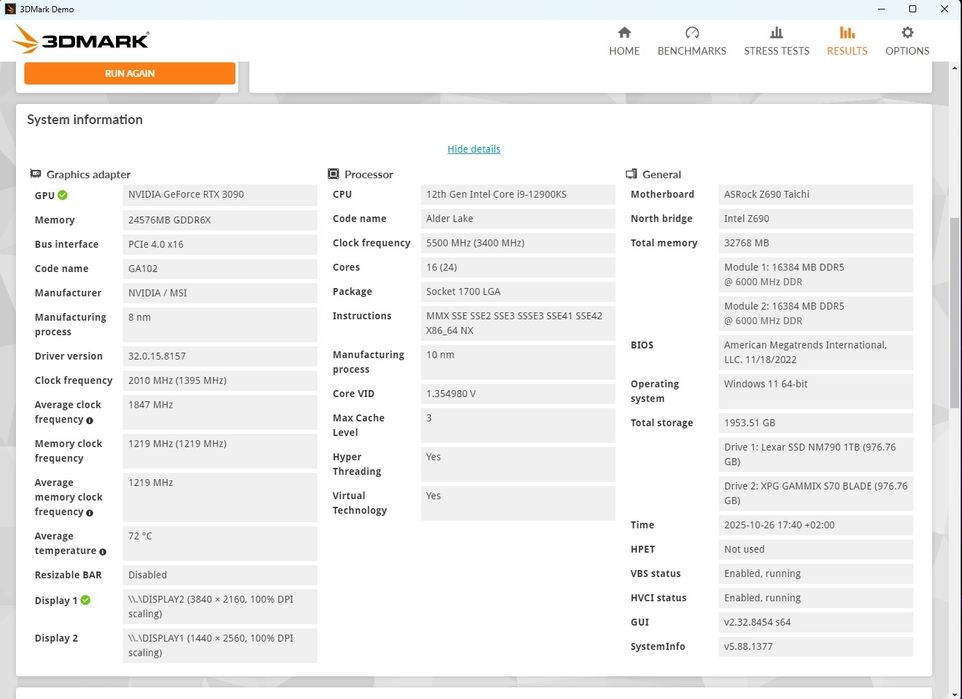
Task: Select the Intel Z690 north bridge value
Action: [816, 218]
